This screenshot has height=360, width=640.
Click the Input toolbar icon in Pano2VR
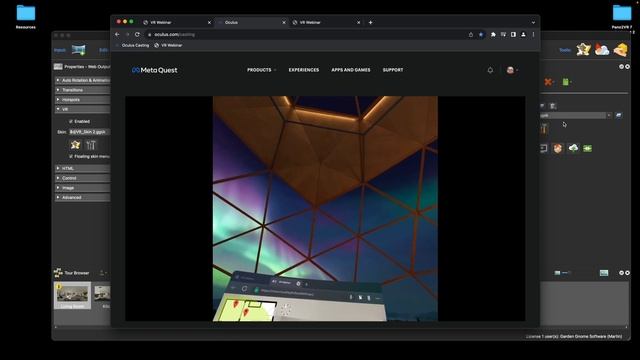pos(79,50)
